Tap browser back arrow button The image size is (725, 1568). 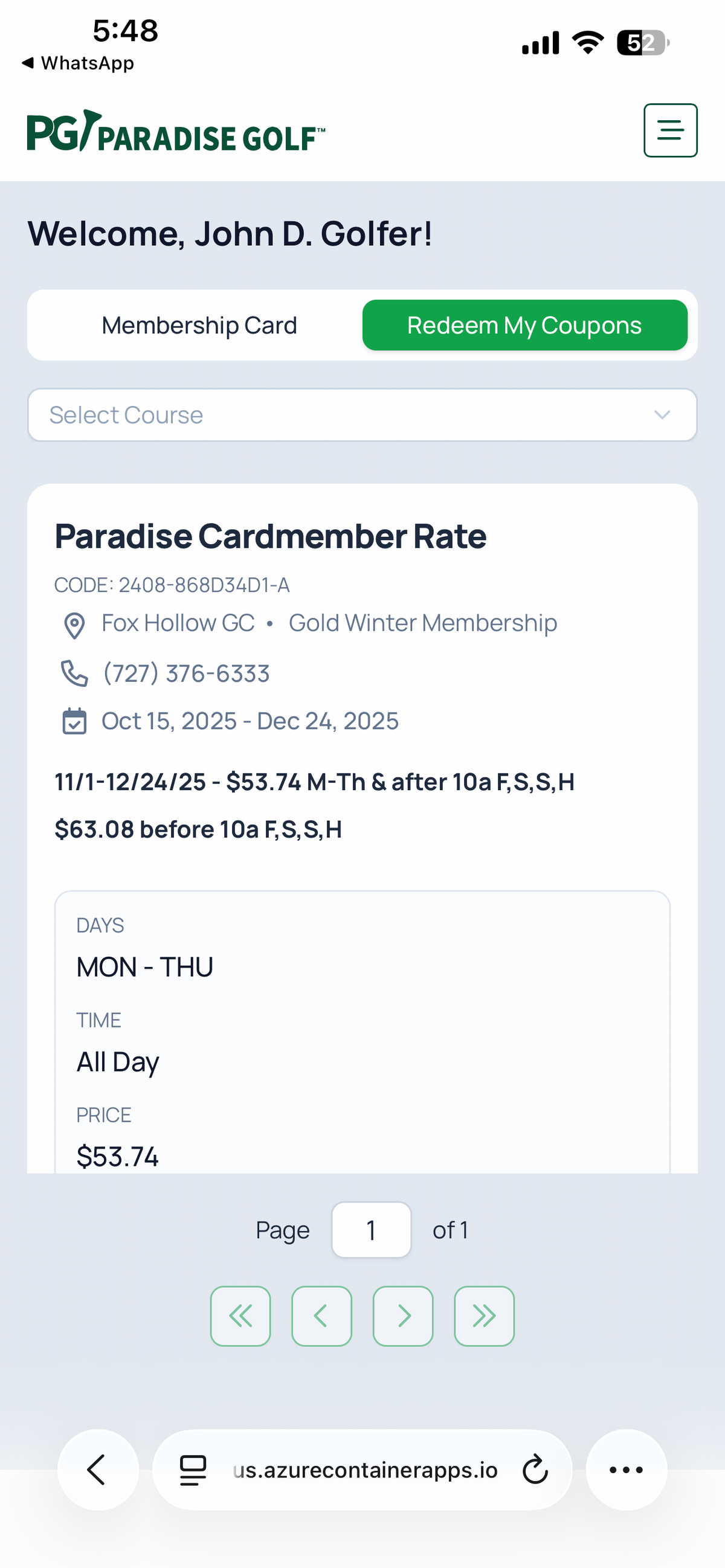(x=97, y=1470)
